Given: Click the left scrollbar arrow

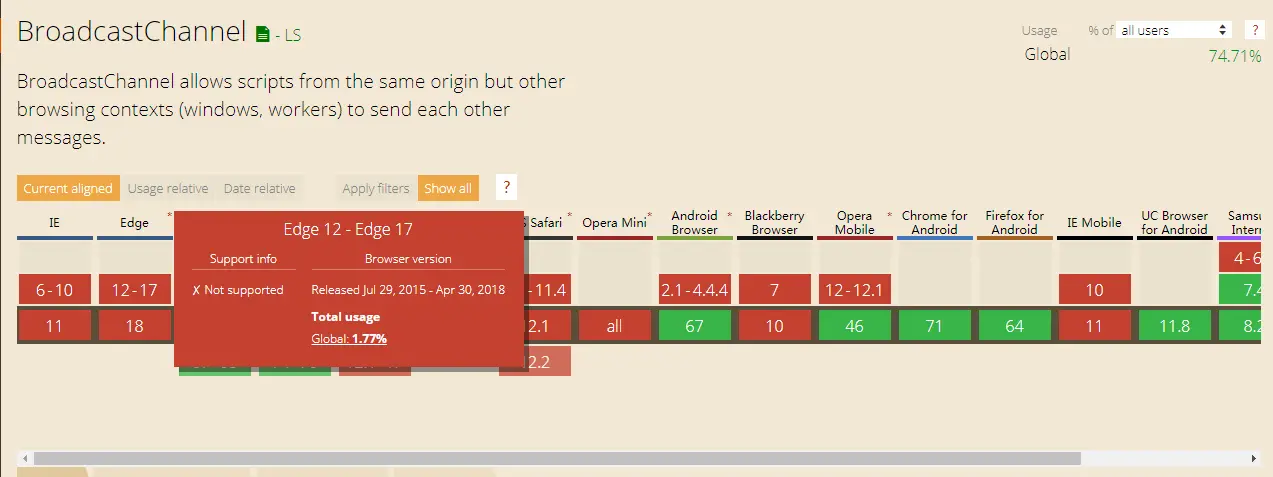Looking at the screenshot, I should coord(23,458).
